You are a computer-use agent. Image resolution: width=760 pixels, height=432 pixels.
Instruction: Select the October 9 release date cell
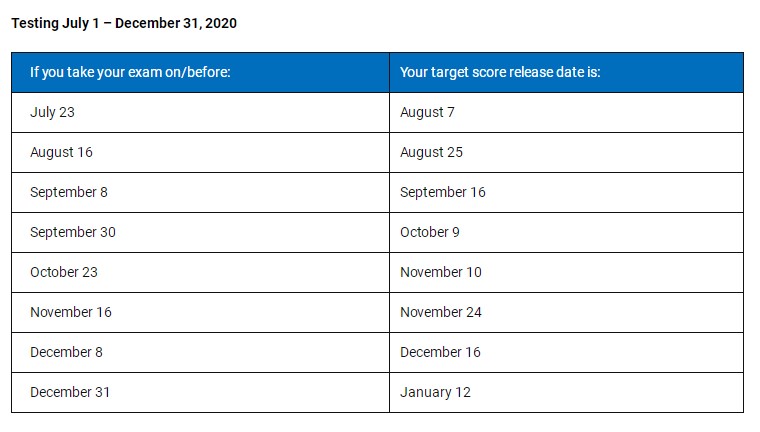point(430,233)
